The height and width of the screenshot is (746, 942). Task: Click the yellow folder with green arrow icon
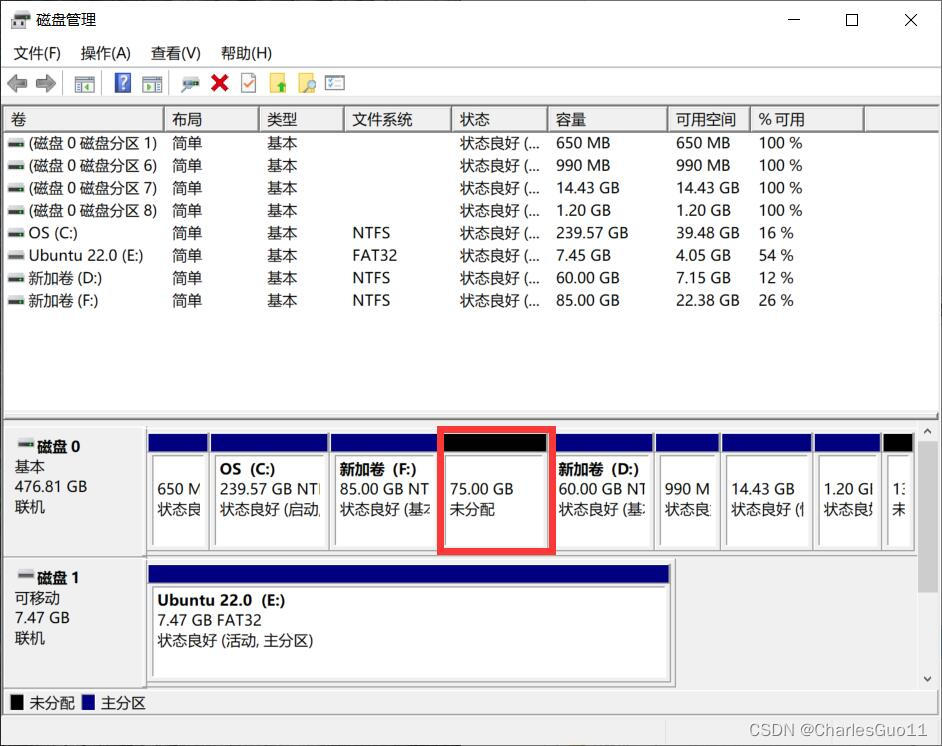click(x=278, y=83)
